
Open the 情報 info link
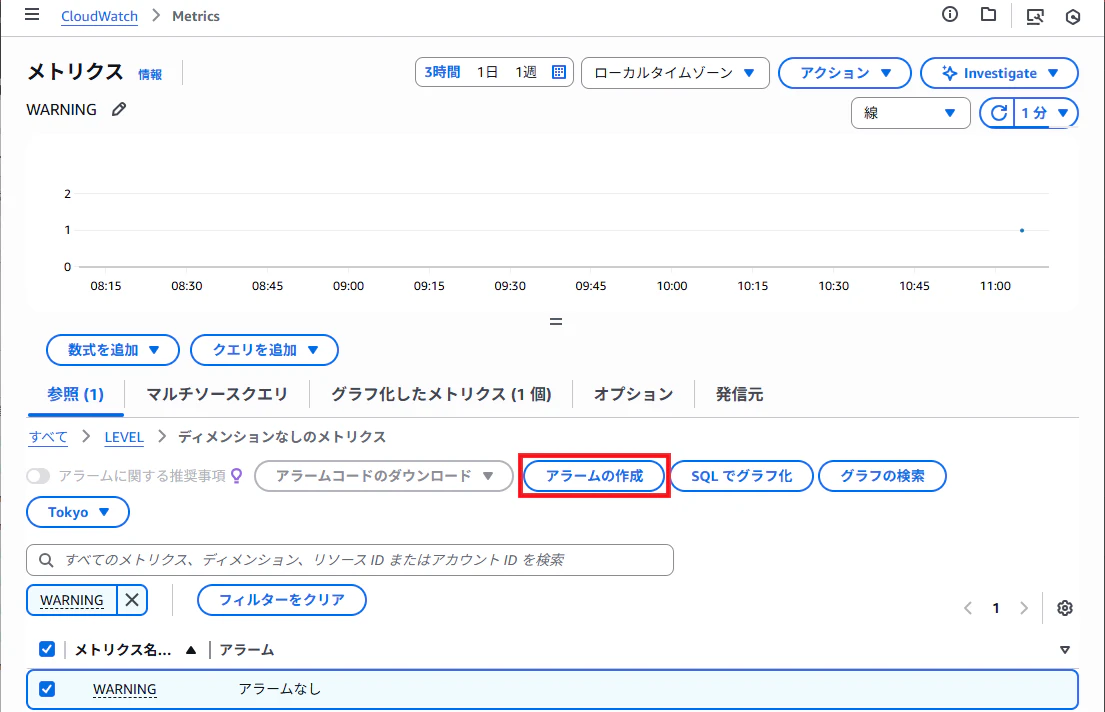(x=149, y=74)
